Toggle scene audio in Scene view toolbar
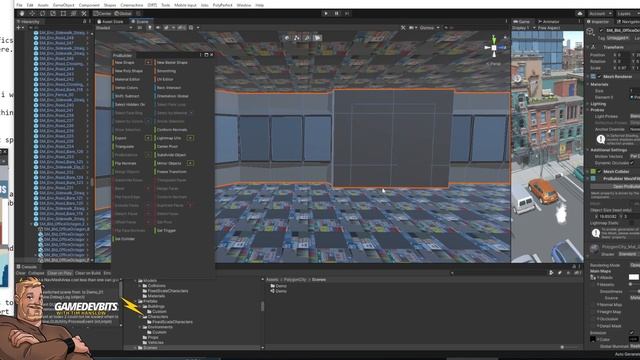 [x=158, y=28]
